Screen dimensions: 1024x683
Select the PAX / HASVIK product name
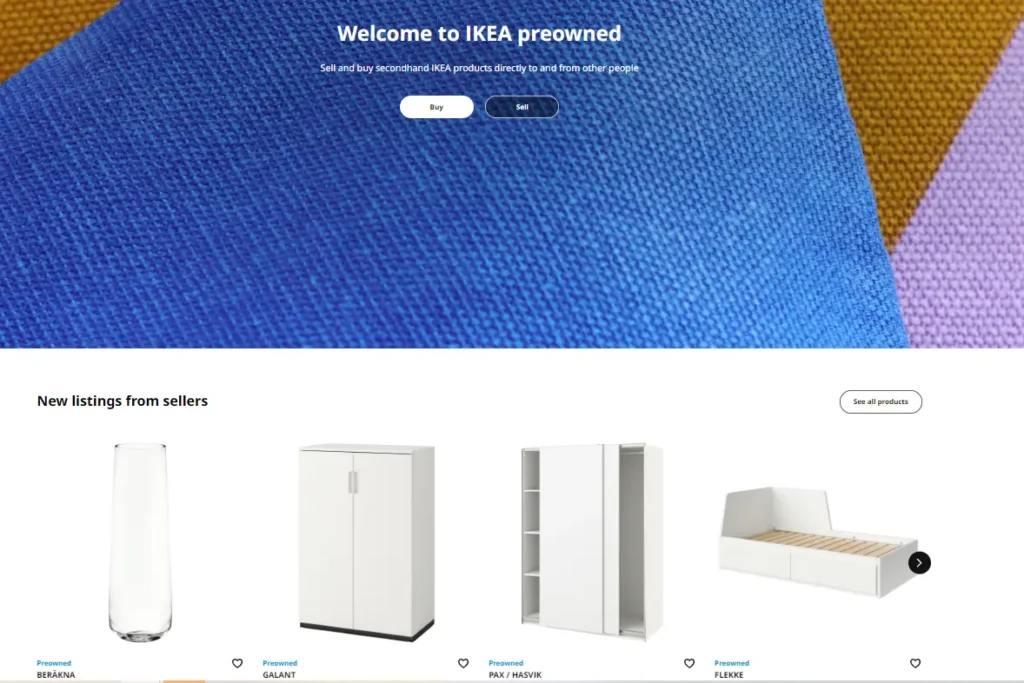coord(515,675)
